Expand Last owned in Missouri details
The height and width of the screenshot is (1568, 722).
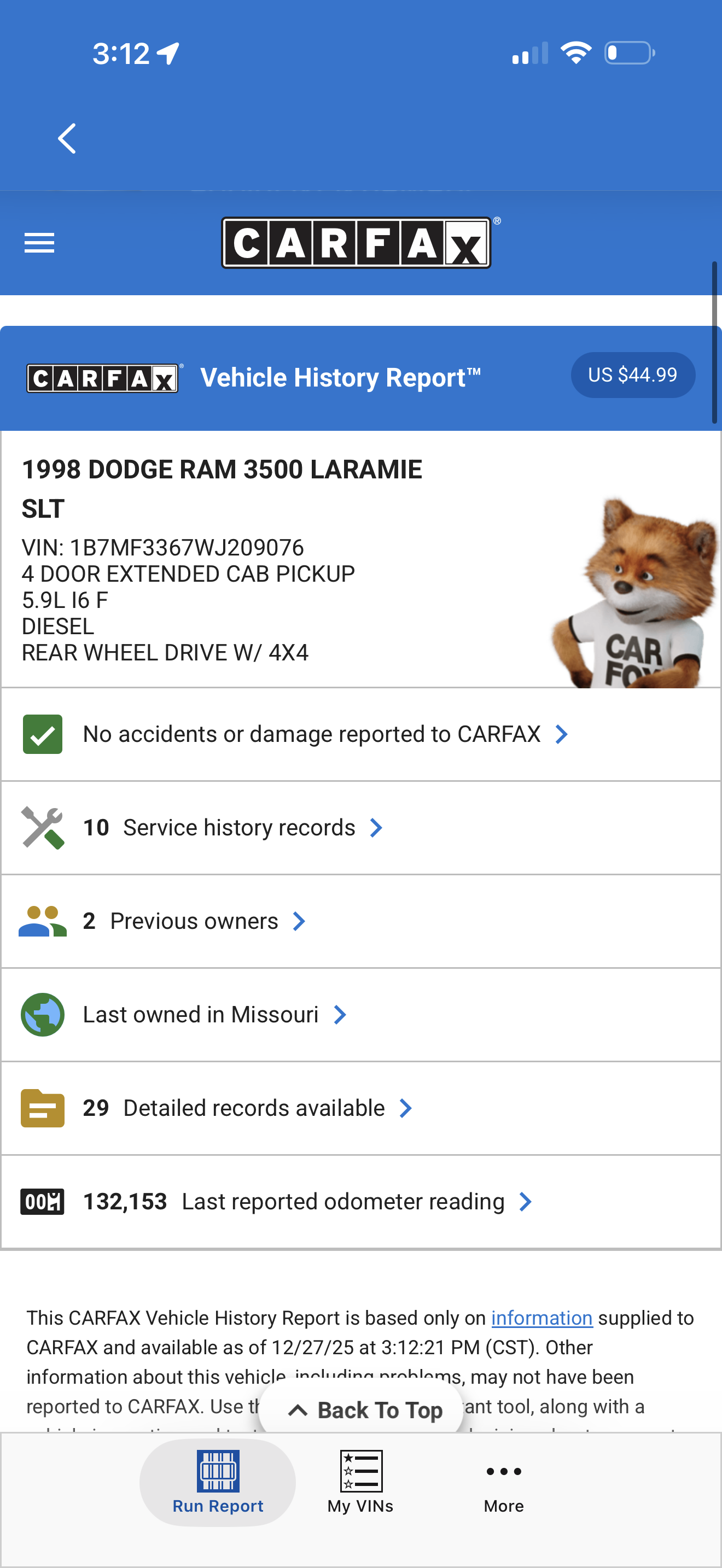click(x=214, y=1015)
